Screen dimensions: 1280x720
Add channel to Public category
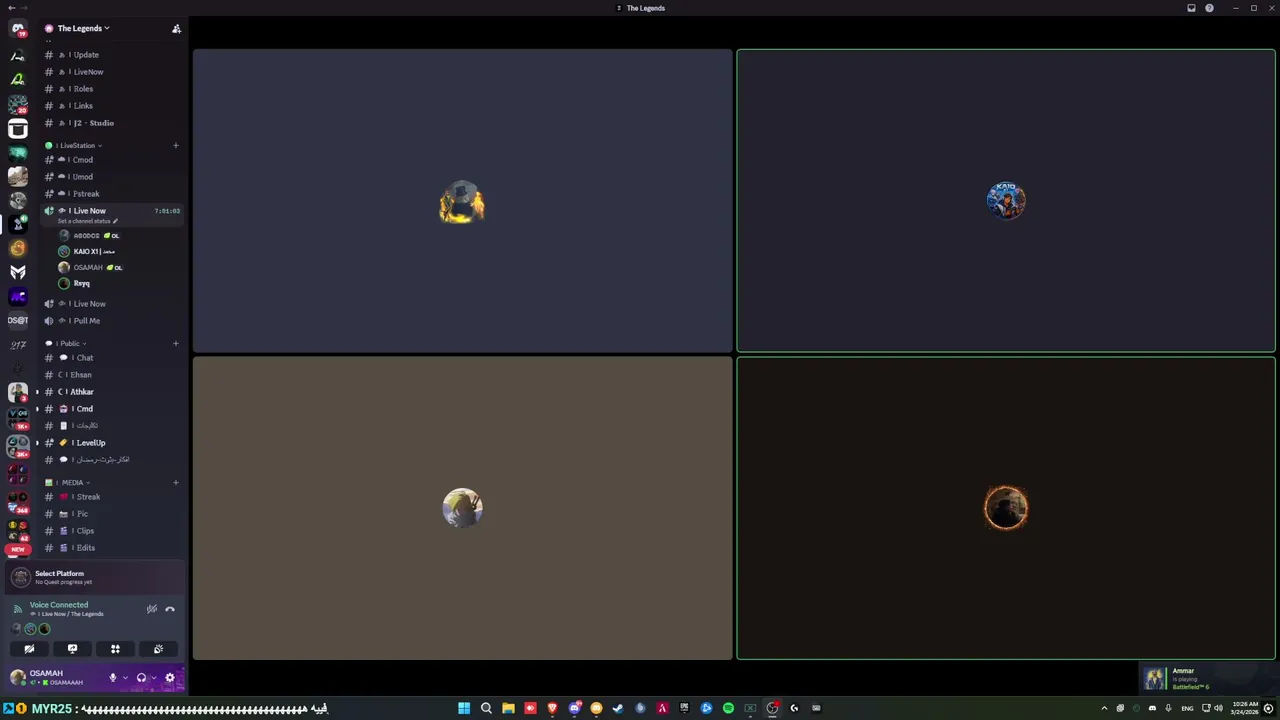coord(176,344)
